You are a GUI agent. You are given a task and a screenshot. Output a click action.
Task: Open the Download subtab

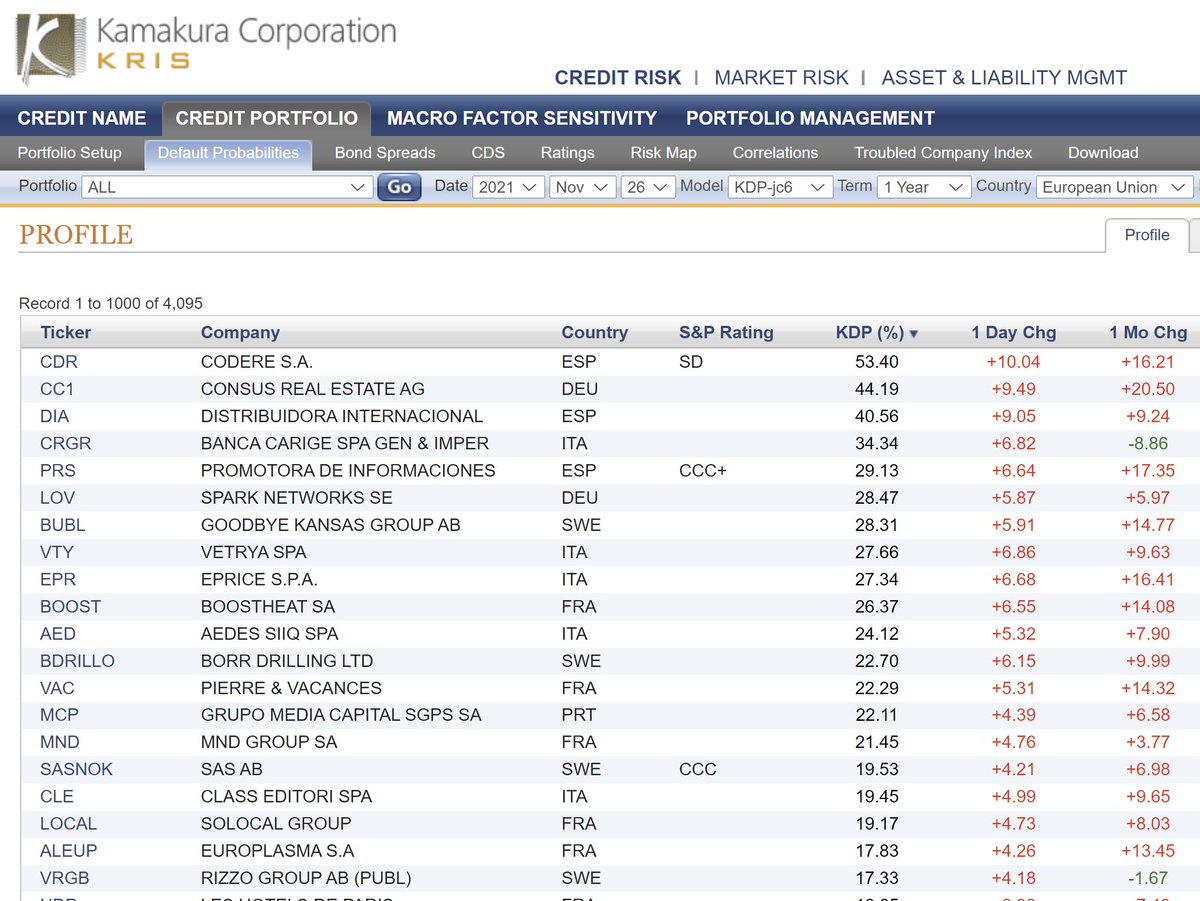pos(1103,153)
